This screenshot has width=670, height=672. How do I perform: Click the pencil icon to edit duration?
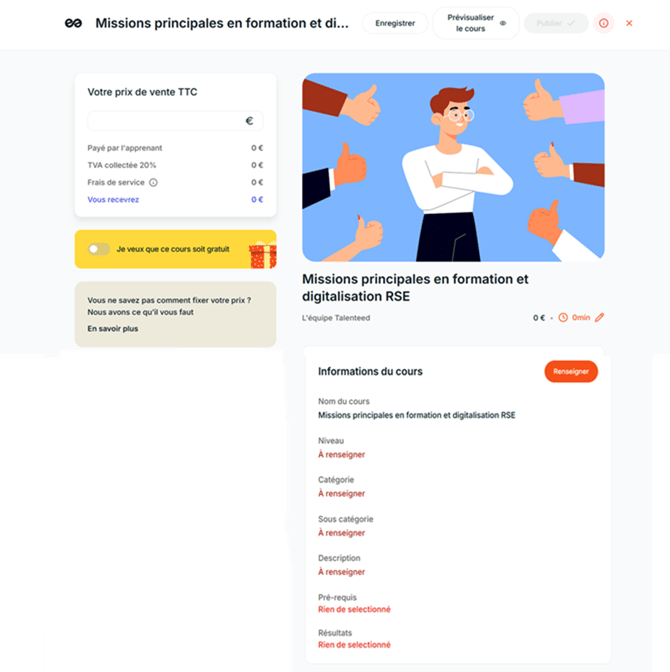click(x=599, y=318)
